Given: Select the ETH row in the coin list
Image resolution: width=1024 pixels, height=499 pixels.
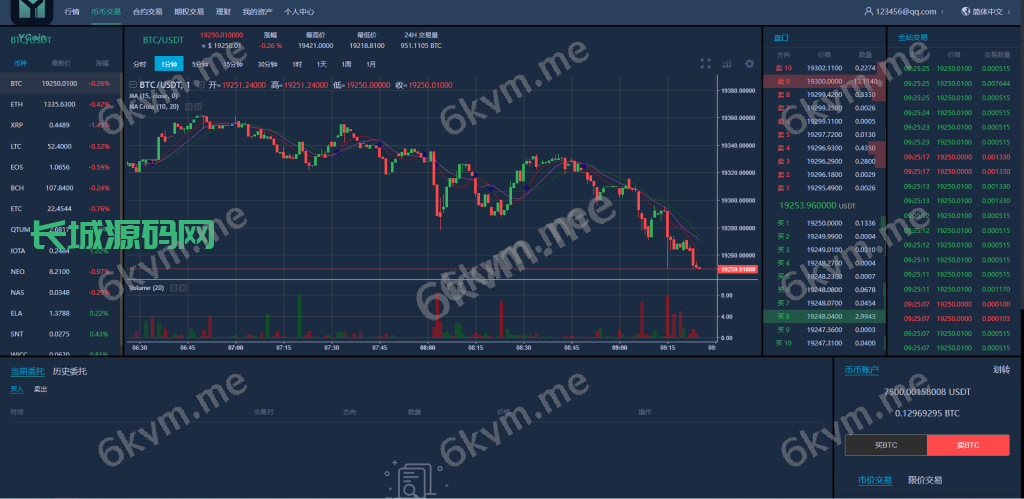Looking at the screenshot, I should click(60, 104).
